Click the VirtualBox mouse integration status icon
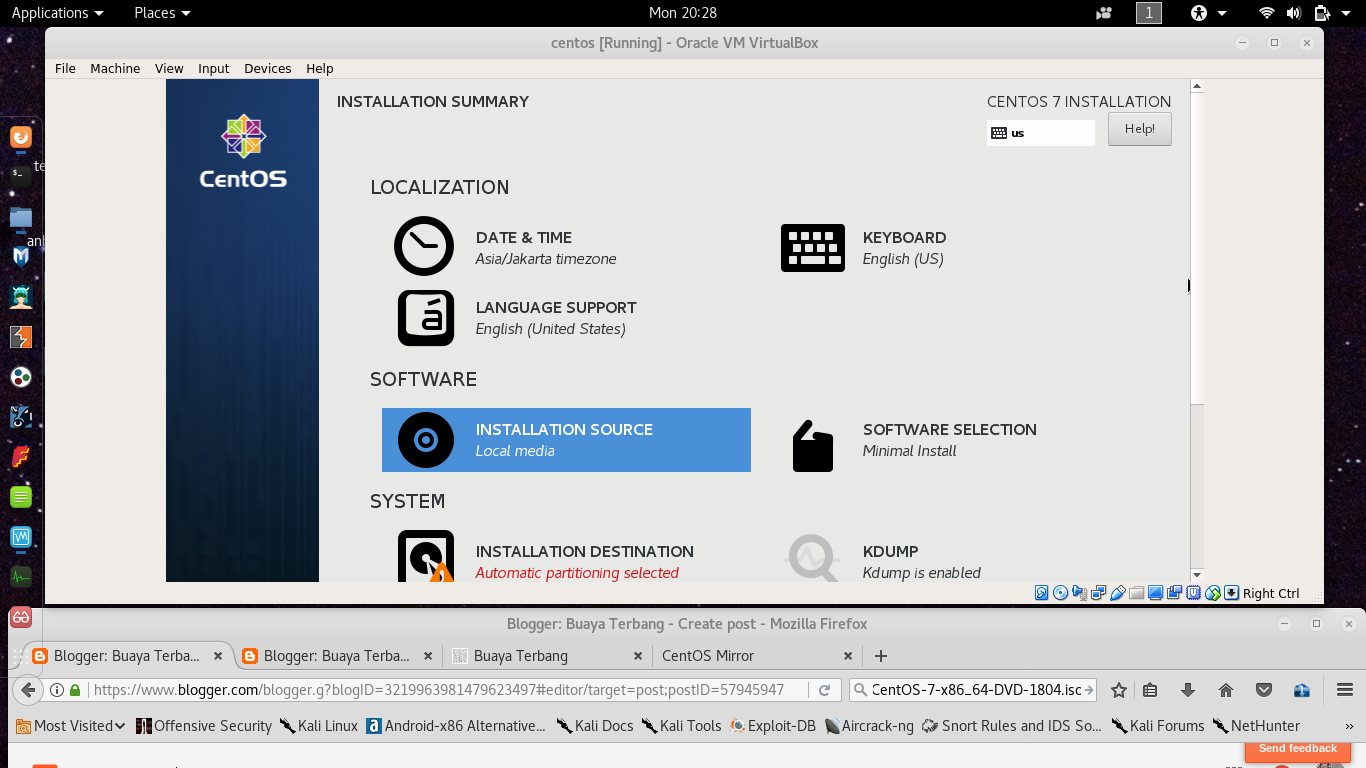Viewport: 1366px width, 768px height. pyautogui.click(x=1213, y=593)
